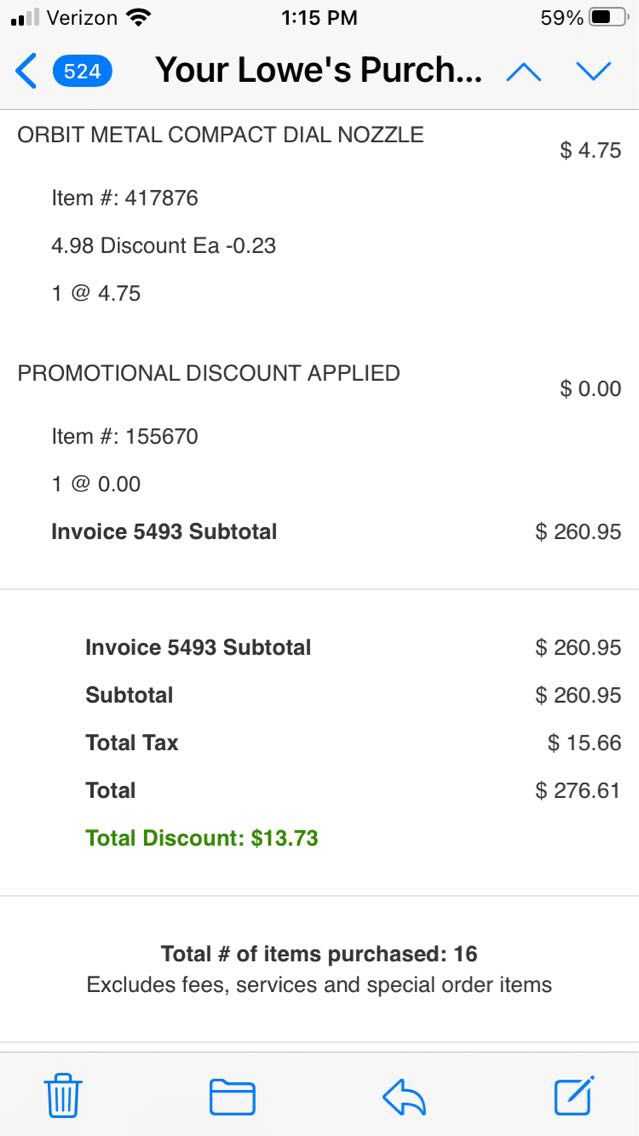Tap the battery indicator in status bar
This screenshot has width=639, height=1136.
click(608, 18)
